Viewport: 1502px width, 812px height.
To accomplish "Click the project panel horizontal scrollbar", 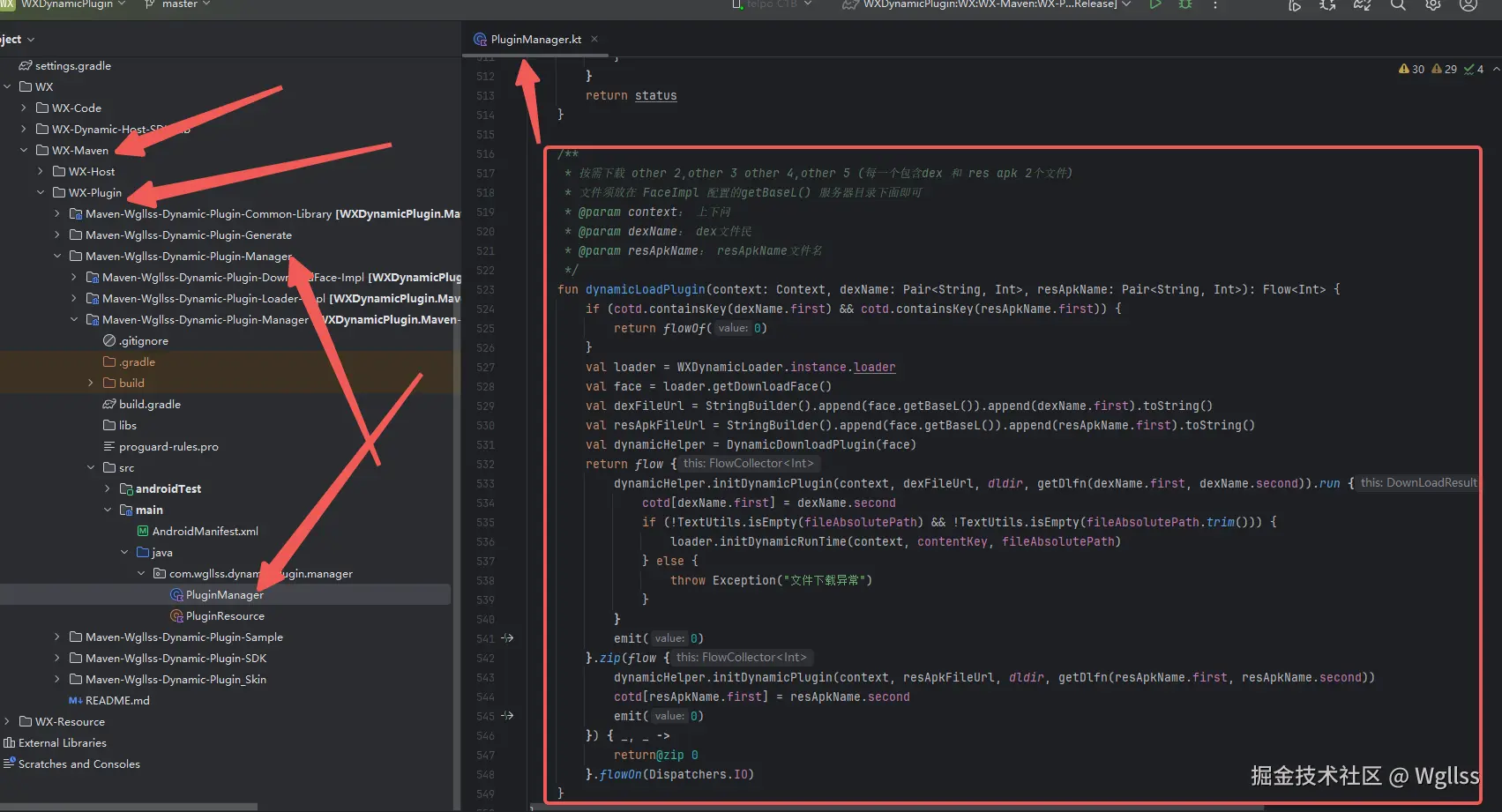I will click(129, 806).
